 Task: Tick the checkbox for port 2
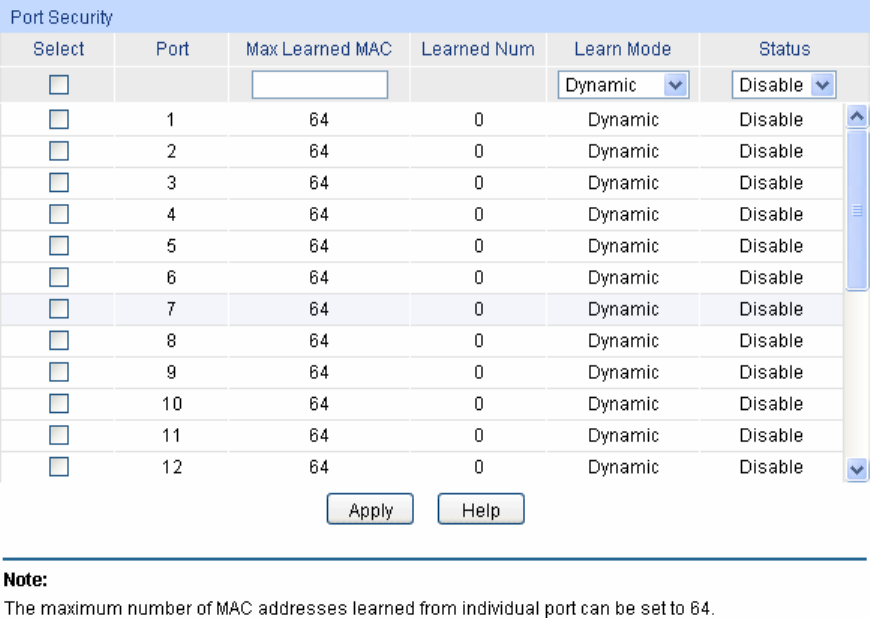tap(59, 152)
